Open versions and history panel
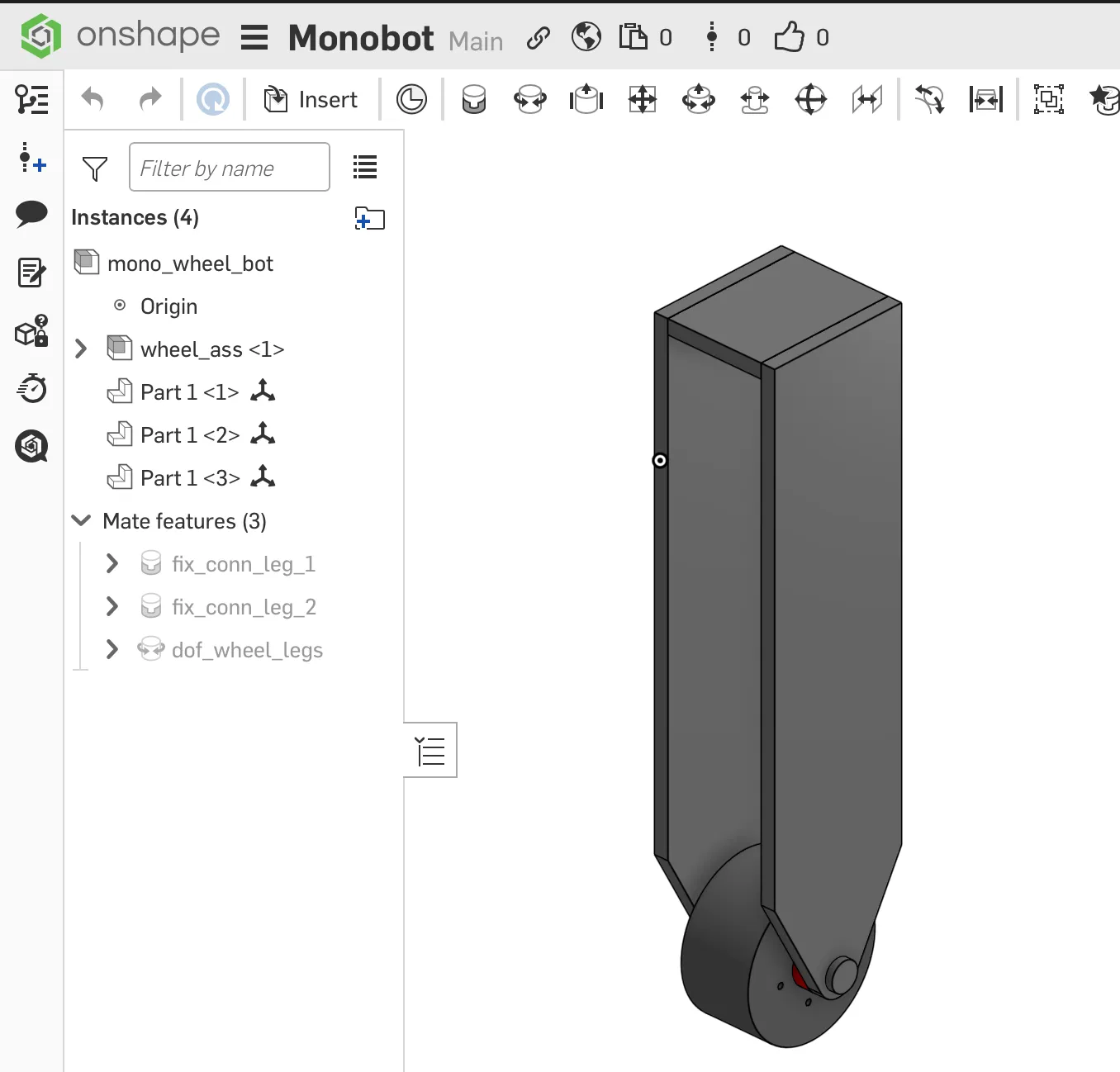This screenshot has height=1072, width=1120. click(31, 100)
